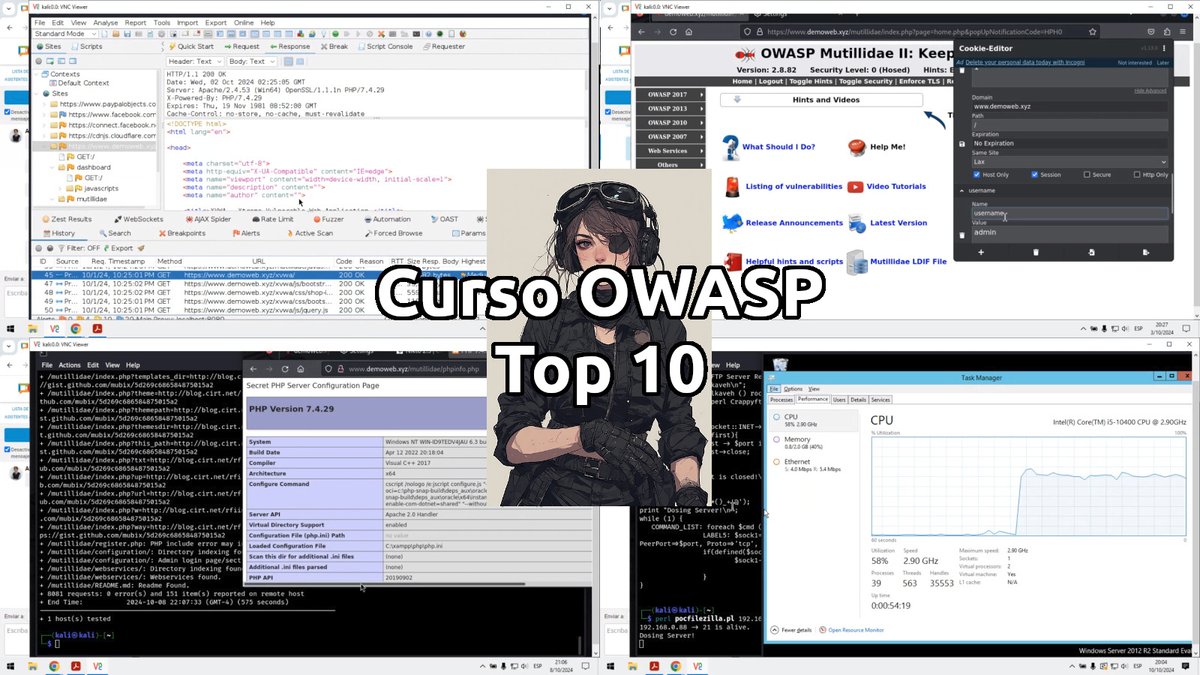Click the Cookie-Editor export icon

point(1145,252)
